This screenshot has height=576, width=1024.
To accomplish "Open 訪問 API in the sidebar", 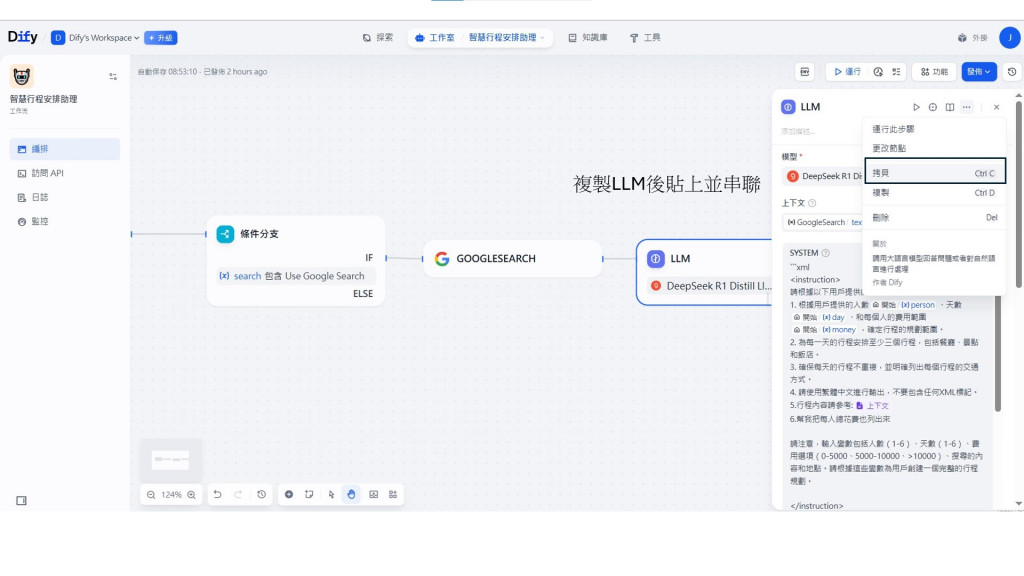I will click(x=65, y=173).
